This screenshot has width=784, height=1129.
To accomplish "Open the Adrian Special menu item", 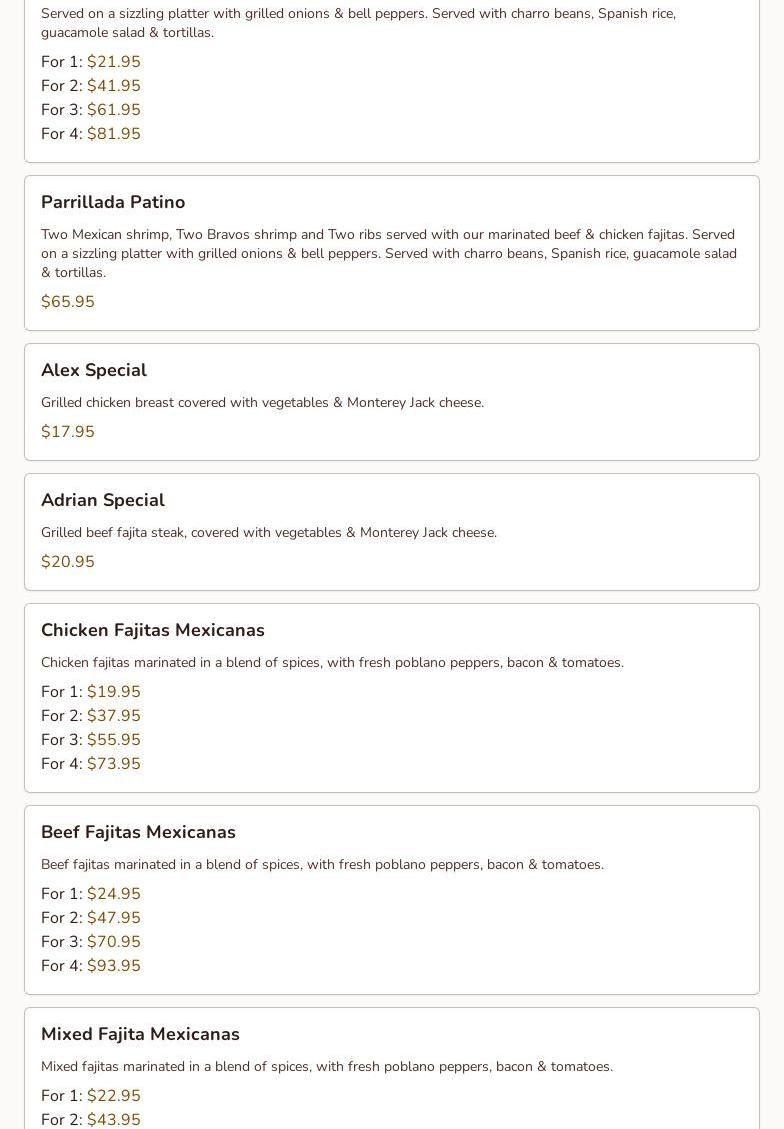I will point(103,500).
